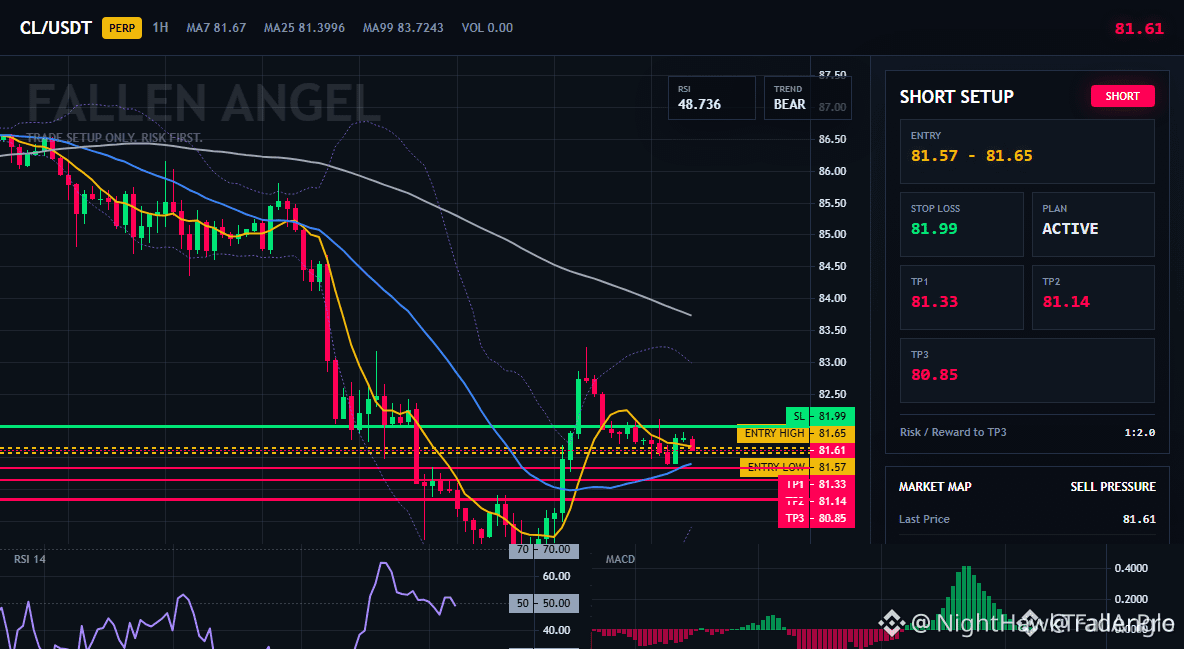Click the Last Price row label
This screenshot has width=1184, height=649.
coord(924,519)
